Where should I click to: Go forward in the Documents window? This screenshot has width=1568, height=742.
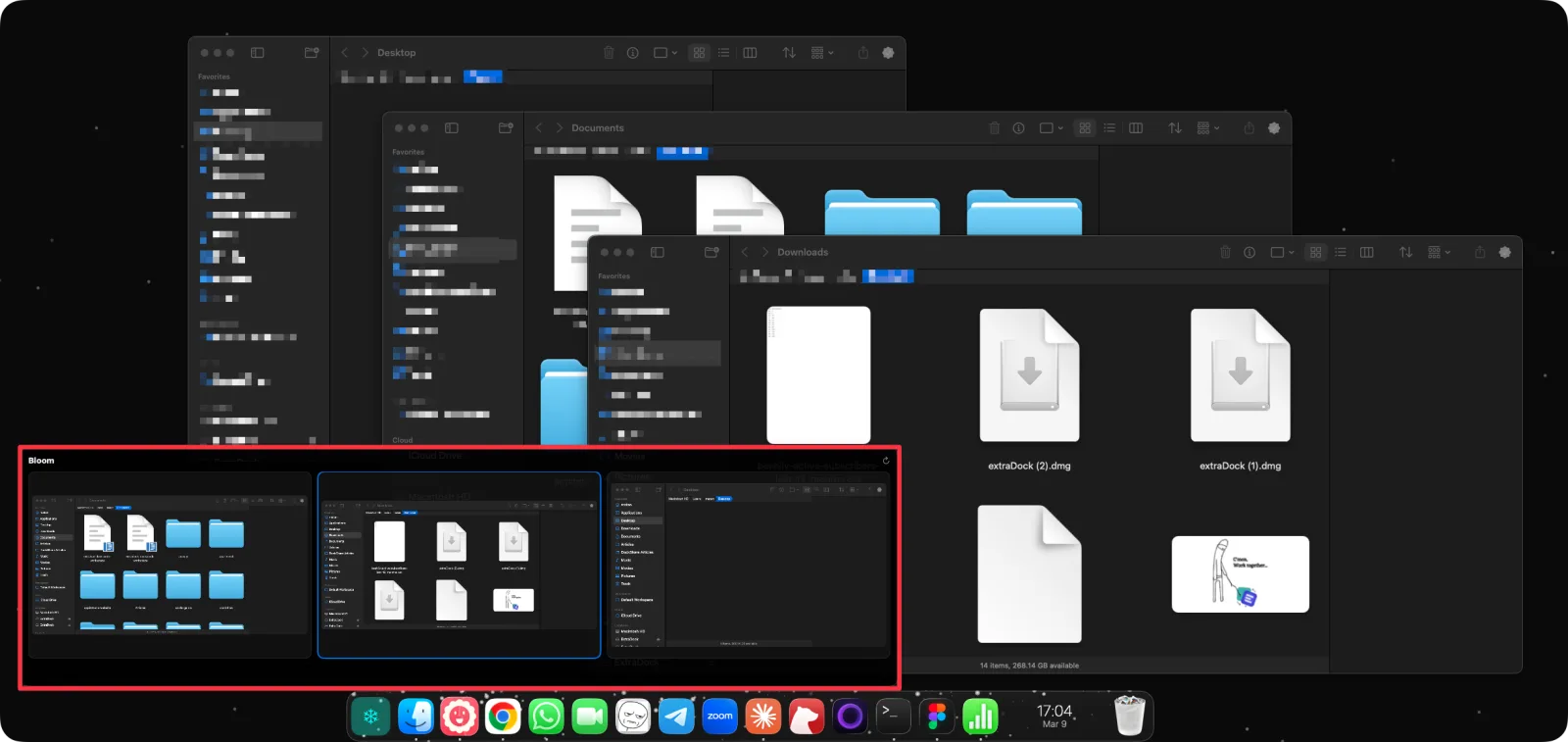point(560,127)
